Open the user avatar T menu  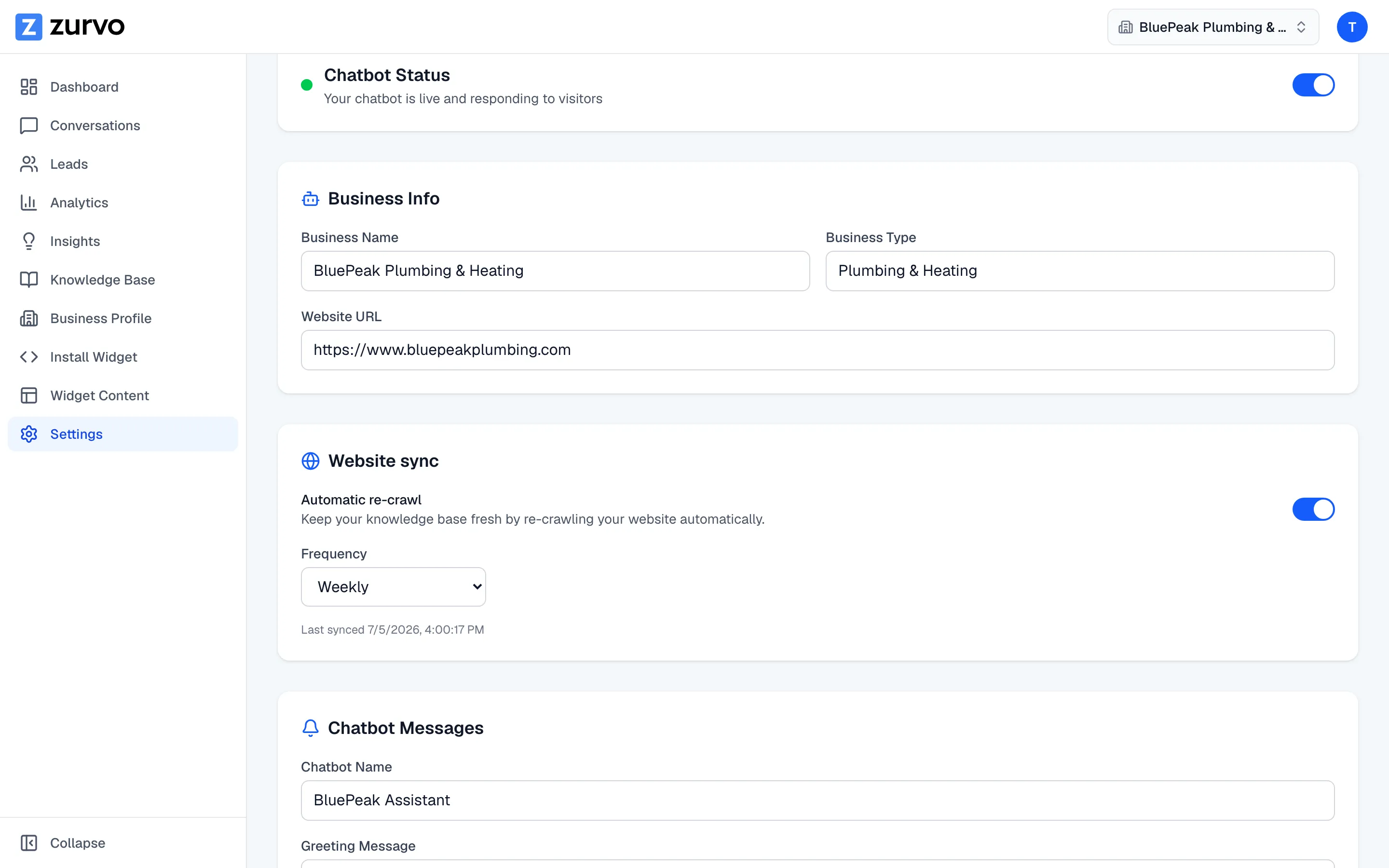point(1352,27)
